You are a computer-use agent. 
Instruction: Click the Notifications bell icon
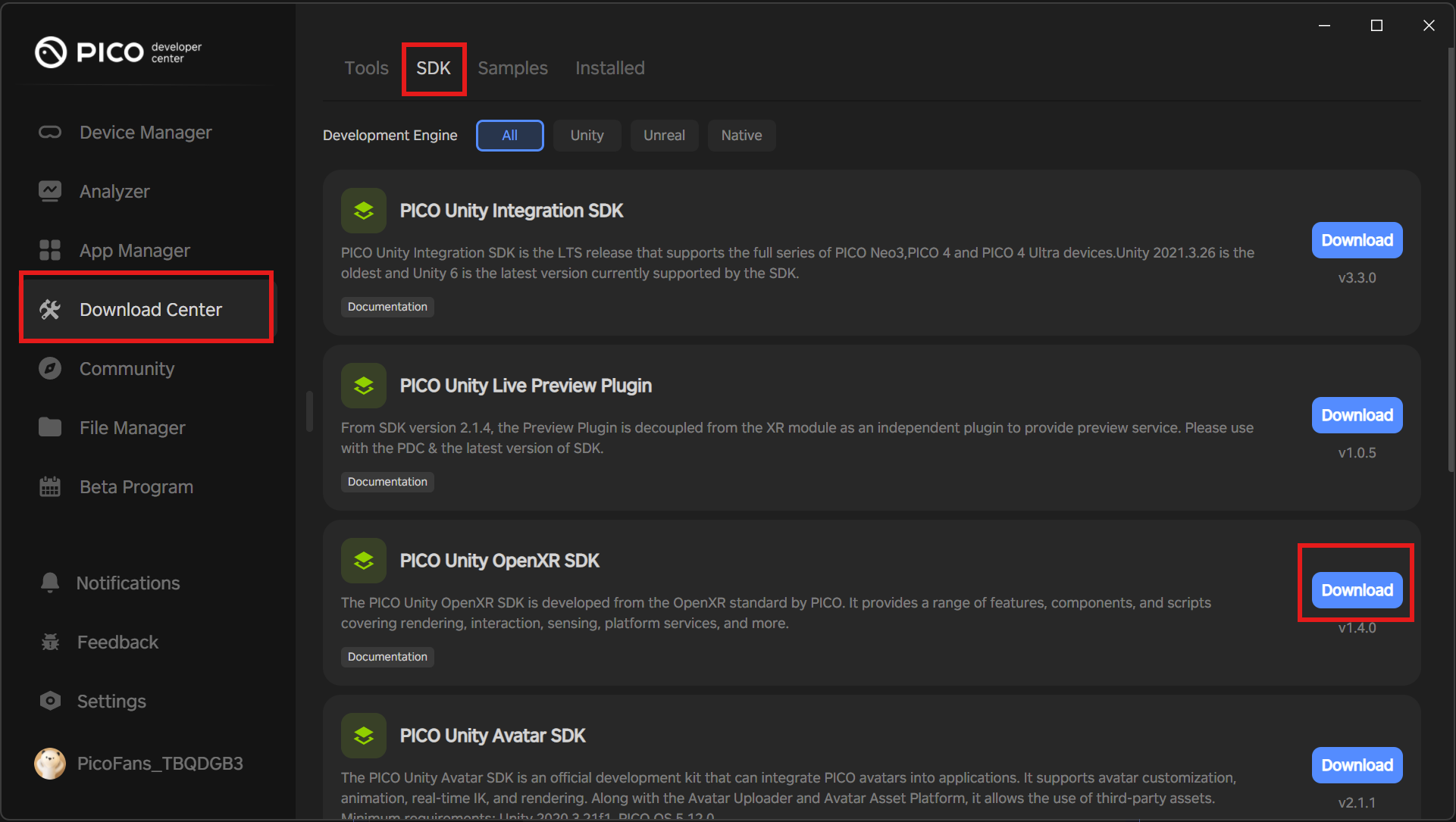pyautogui.click(x=50, y=583)
